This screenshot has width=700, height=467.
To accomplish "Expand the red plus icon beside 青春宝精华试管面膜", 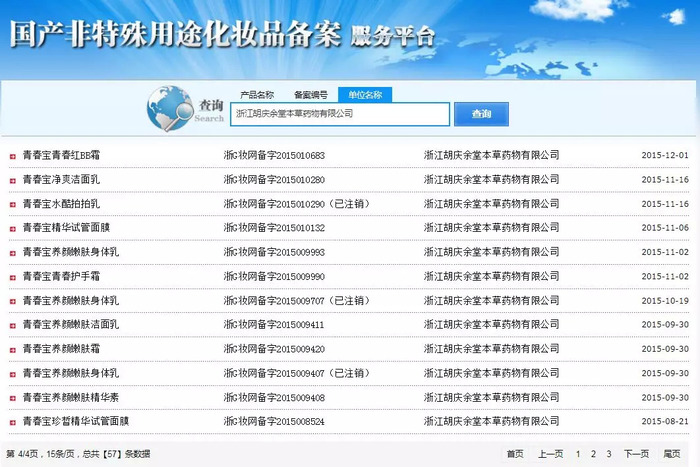I will (x=12, y=229).
